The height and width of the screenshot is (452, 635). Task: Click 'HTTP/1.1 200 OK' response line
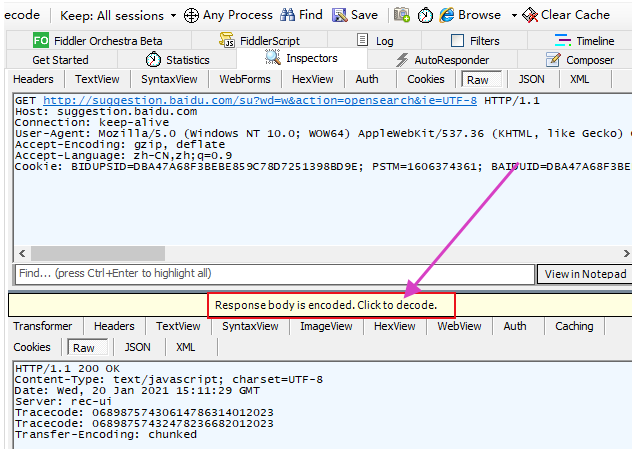click(x=67, y=369)
